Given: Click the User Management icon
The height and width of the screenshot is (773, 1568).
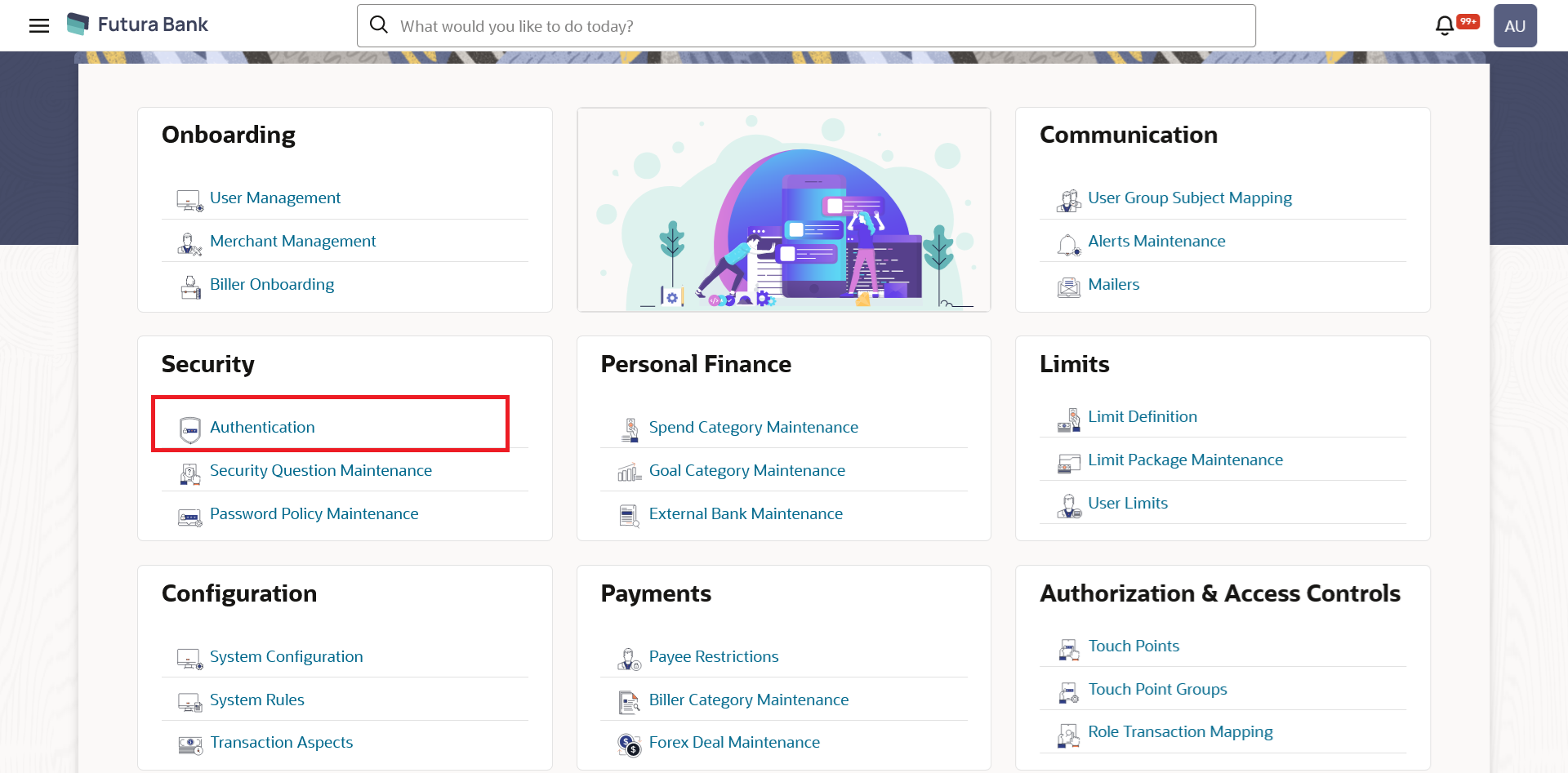Looking at the screenshot, I should point(189,200).
